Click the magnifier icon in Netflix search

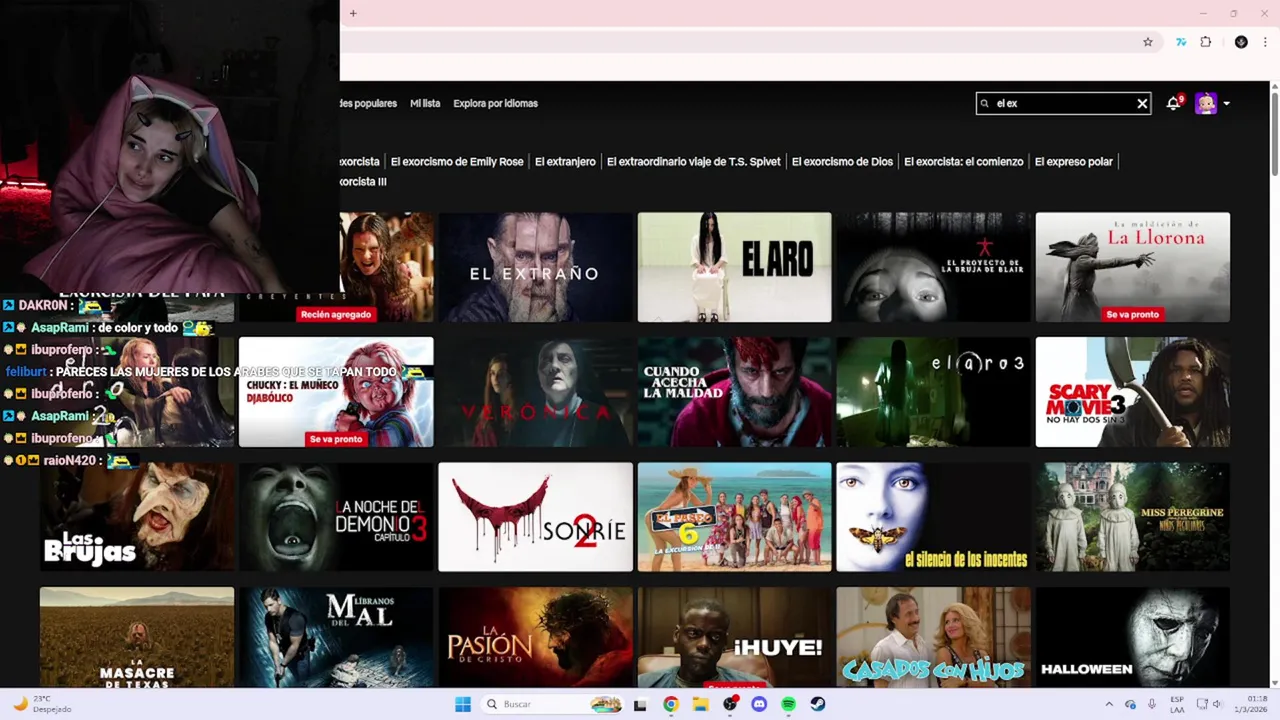click(x=985, y=104)
